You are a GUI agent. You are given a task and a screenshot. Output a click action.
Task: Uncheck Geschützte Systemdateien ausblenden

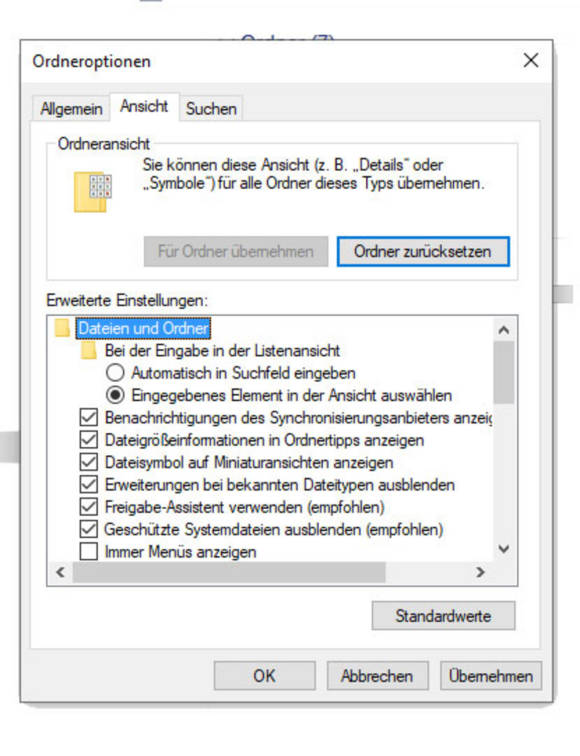point(89,529)
